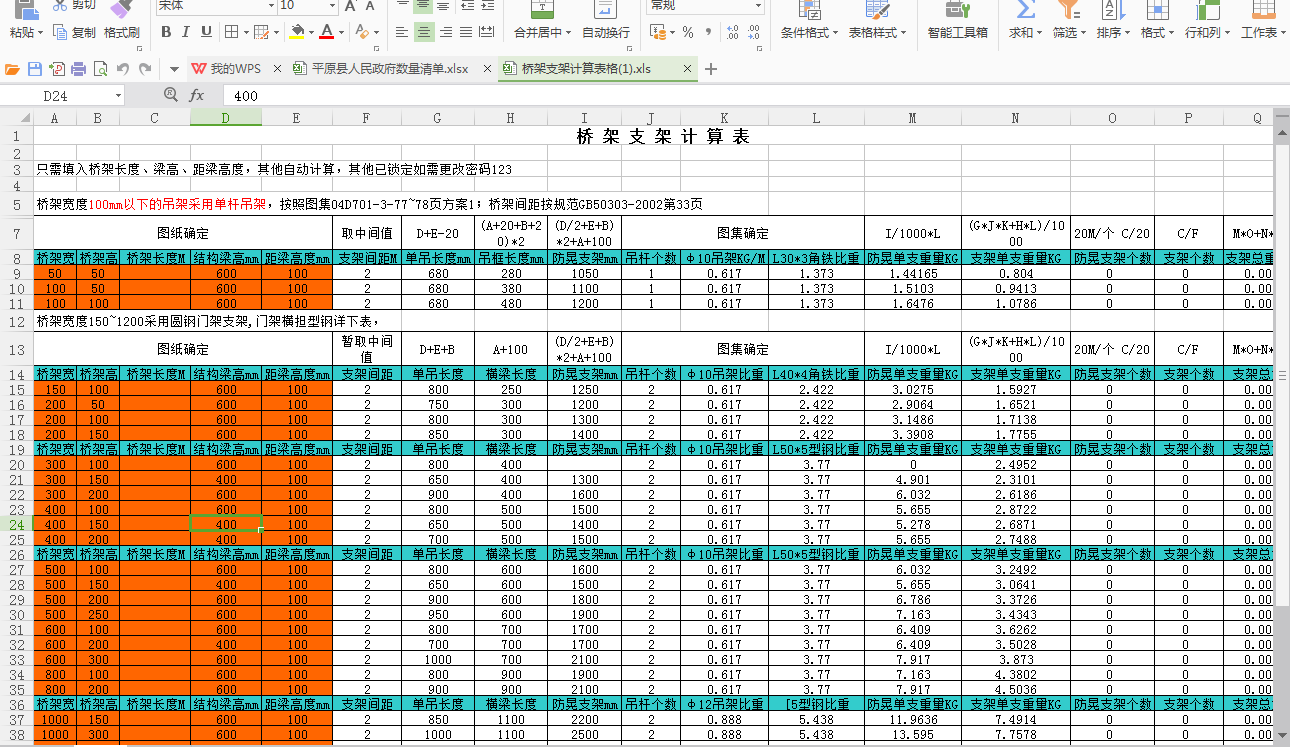The height and width of the screenshot is (747, 1290).
Task: Click the name box showing D24
Action: tap(62, 96)
